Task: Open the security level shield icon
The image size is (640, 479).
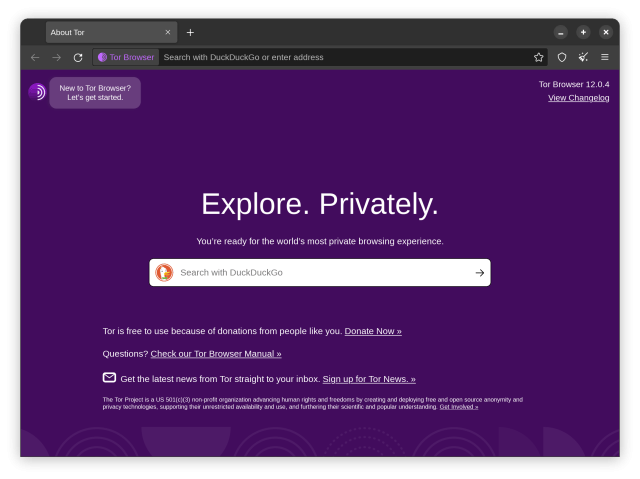Action: pyautogui.click(x=562, y=57)
